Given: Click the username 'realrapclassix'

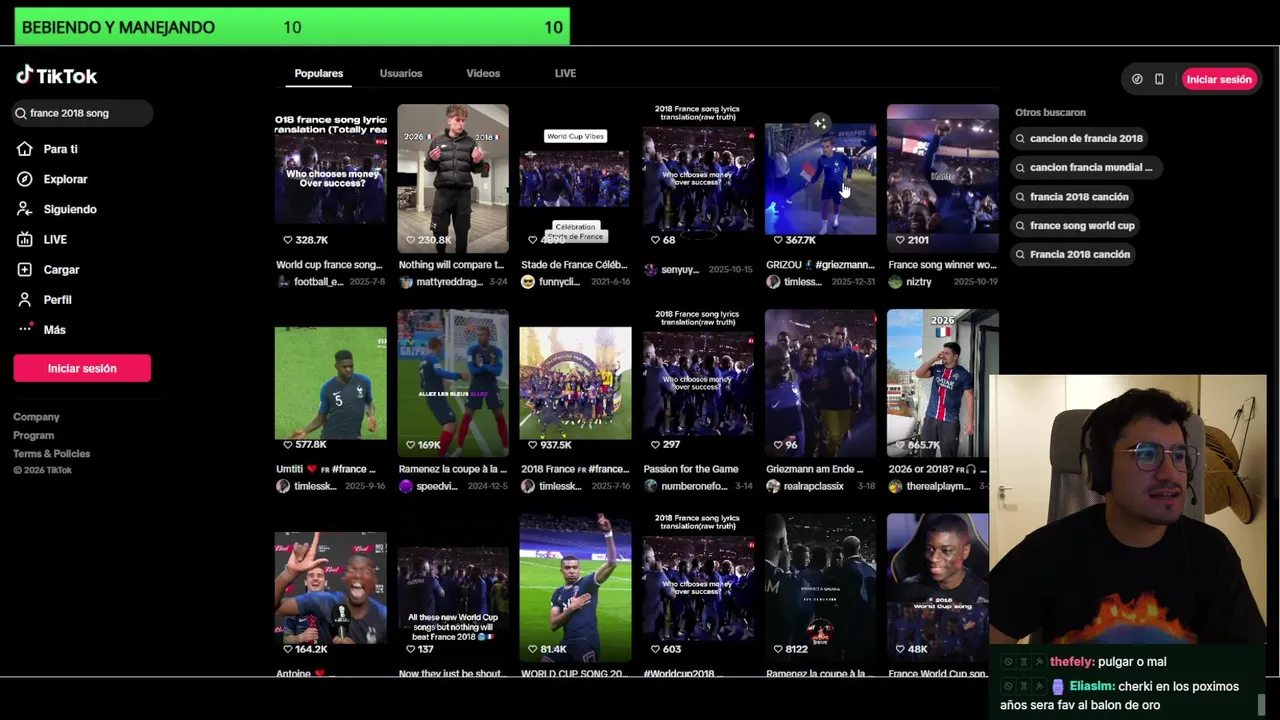Looking at the screenshot, I should pyautogui.click(x=813, y=486).
